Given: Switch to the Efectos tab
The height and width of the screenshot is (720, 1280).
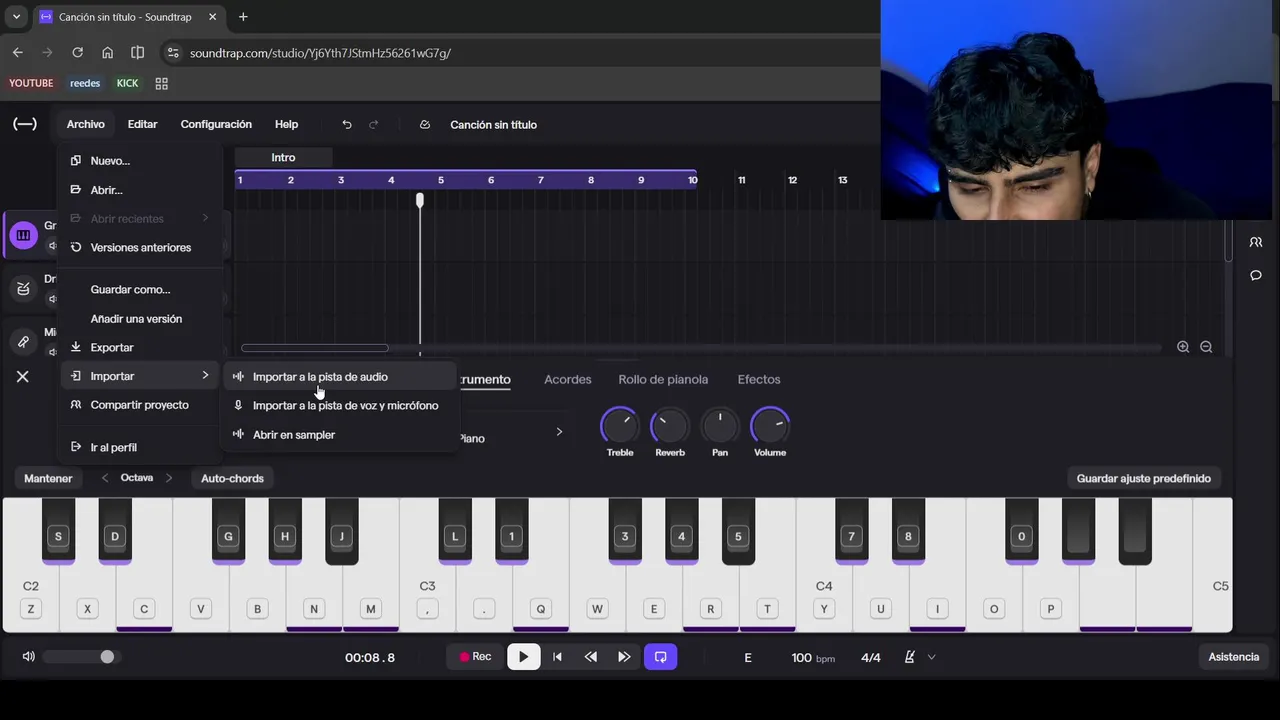Looking at the screenshot, I should click(x=759, y=379).
